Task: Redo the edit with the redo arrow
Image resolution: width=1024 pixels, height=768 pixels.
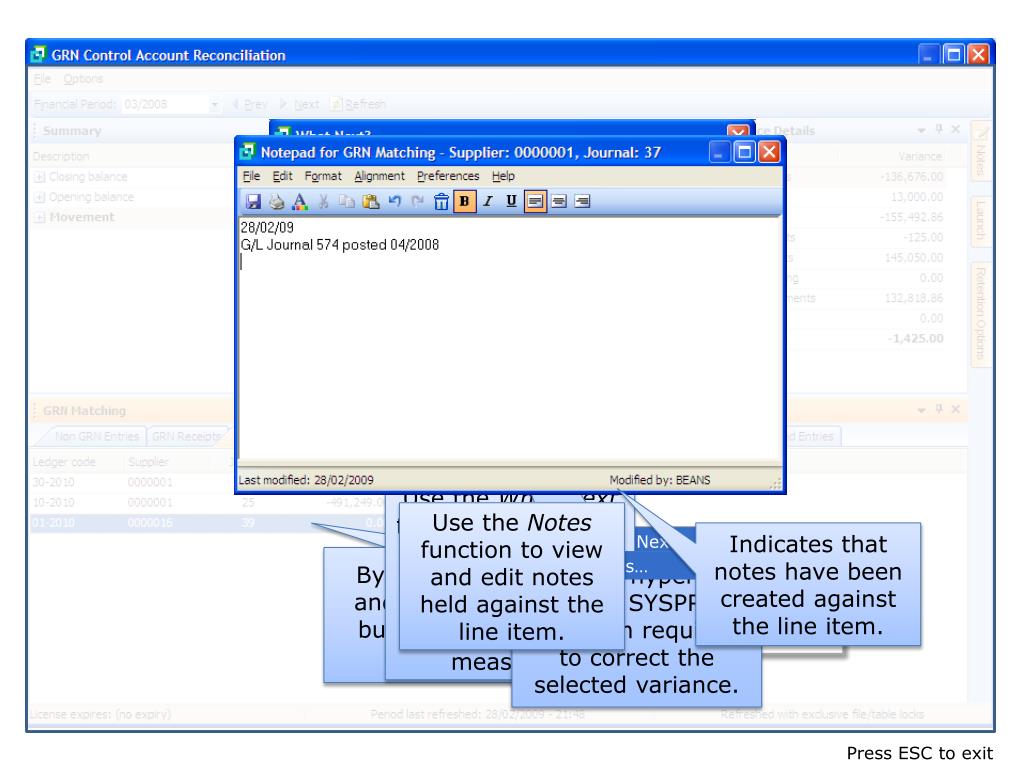Action: (x=417, y=201)
